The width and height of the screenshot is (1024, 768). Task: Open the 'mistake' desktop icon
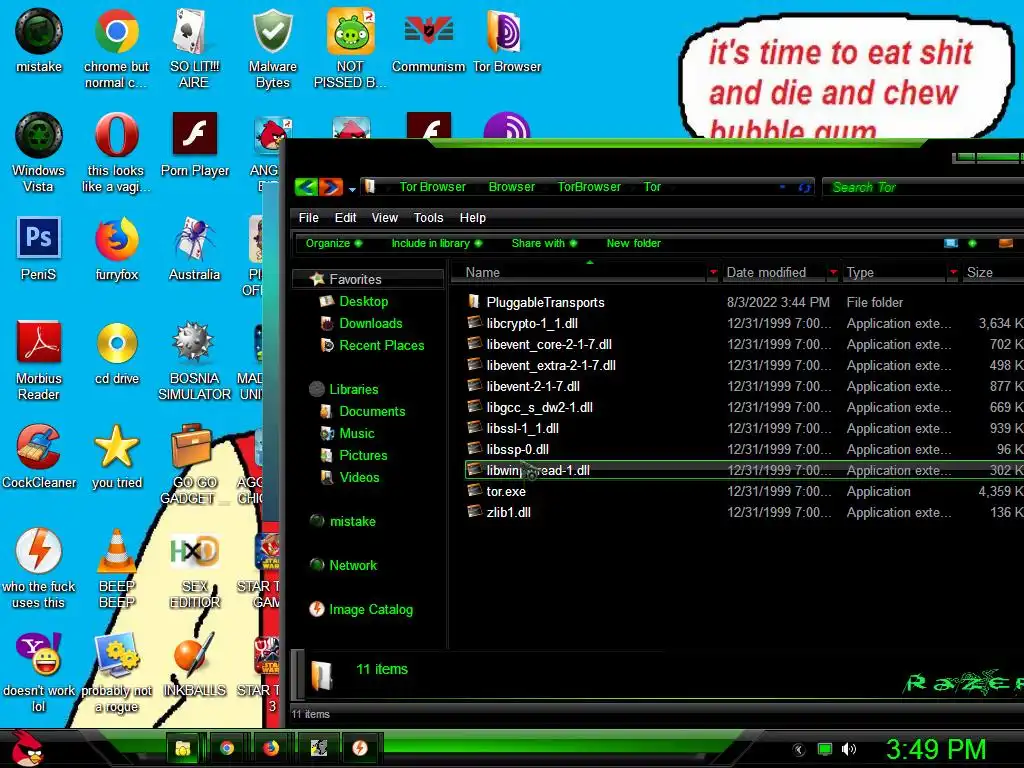pos(39,41)
